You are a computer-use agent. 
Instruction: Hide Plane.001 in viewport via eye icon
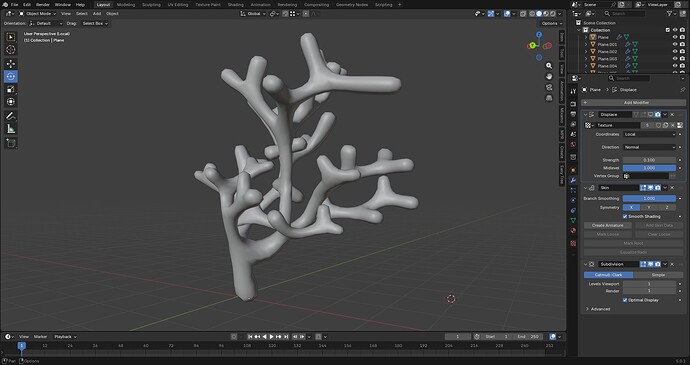(675, 44)
